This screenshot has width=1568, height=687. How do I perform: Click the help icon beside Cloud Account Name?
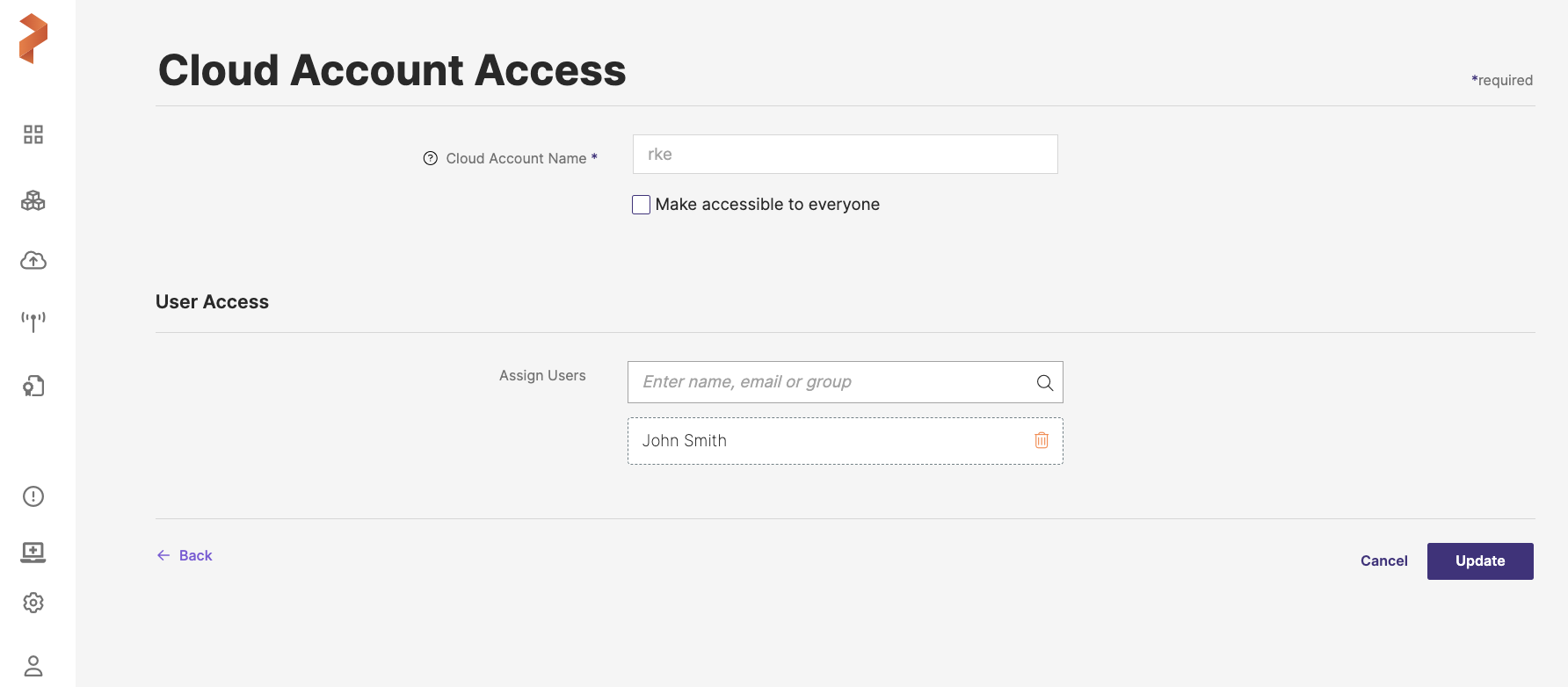[431, 159]
